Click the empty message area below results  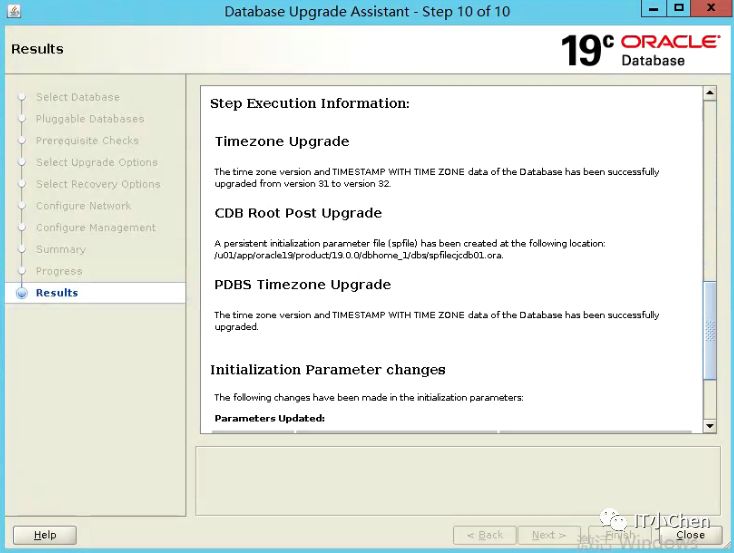point(457,481)
